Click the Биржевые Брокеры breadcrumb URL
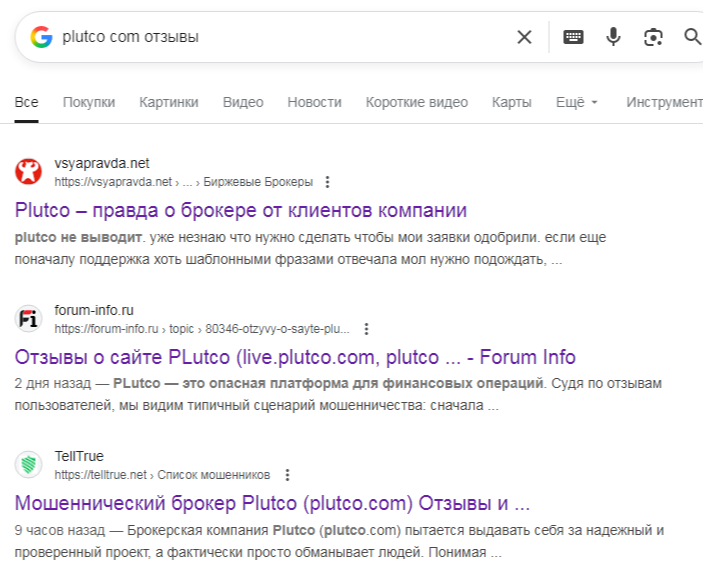 point(183,182)
